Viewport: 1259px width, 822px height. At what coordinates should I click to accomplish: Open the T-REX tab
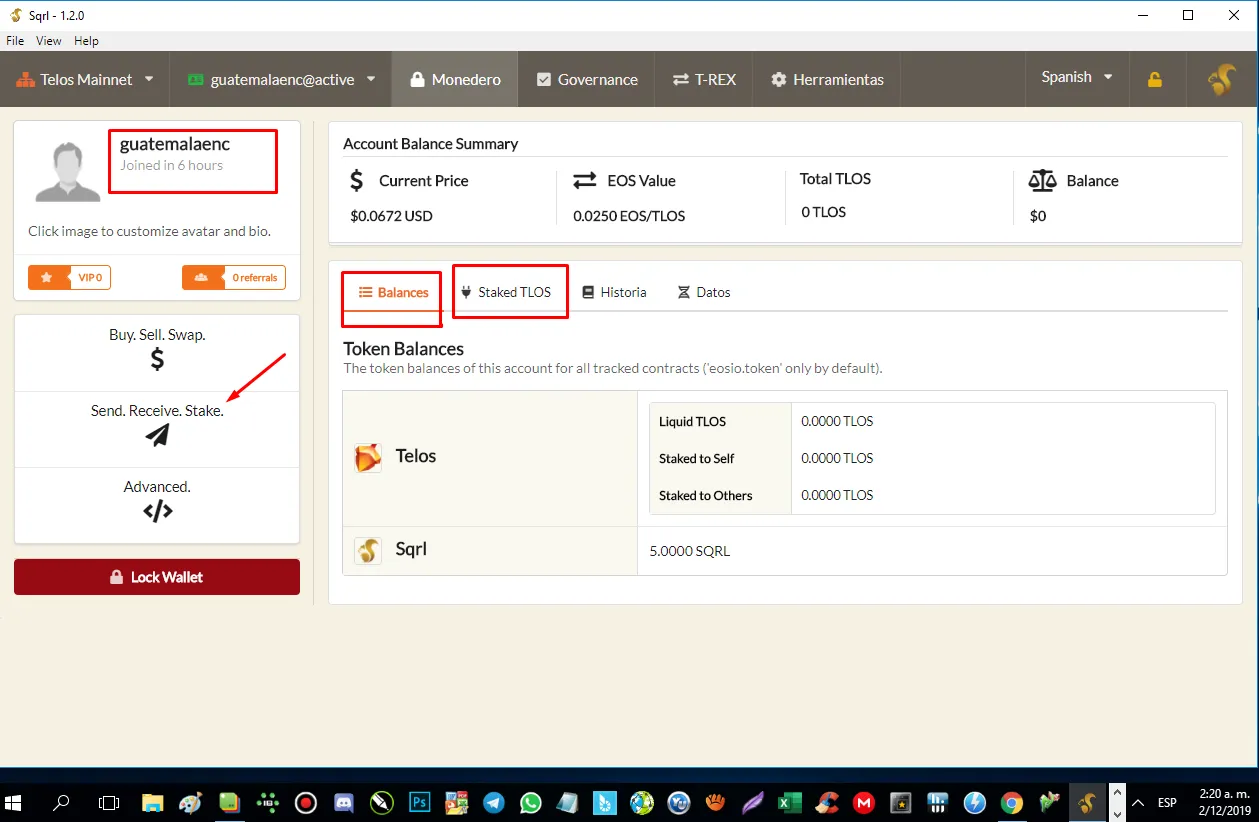(704, 79)
